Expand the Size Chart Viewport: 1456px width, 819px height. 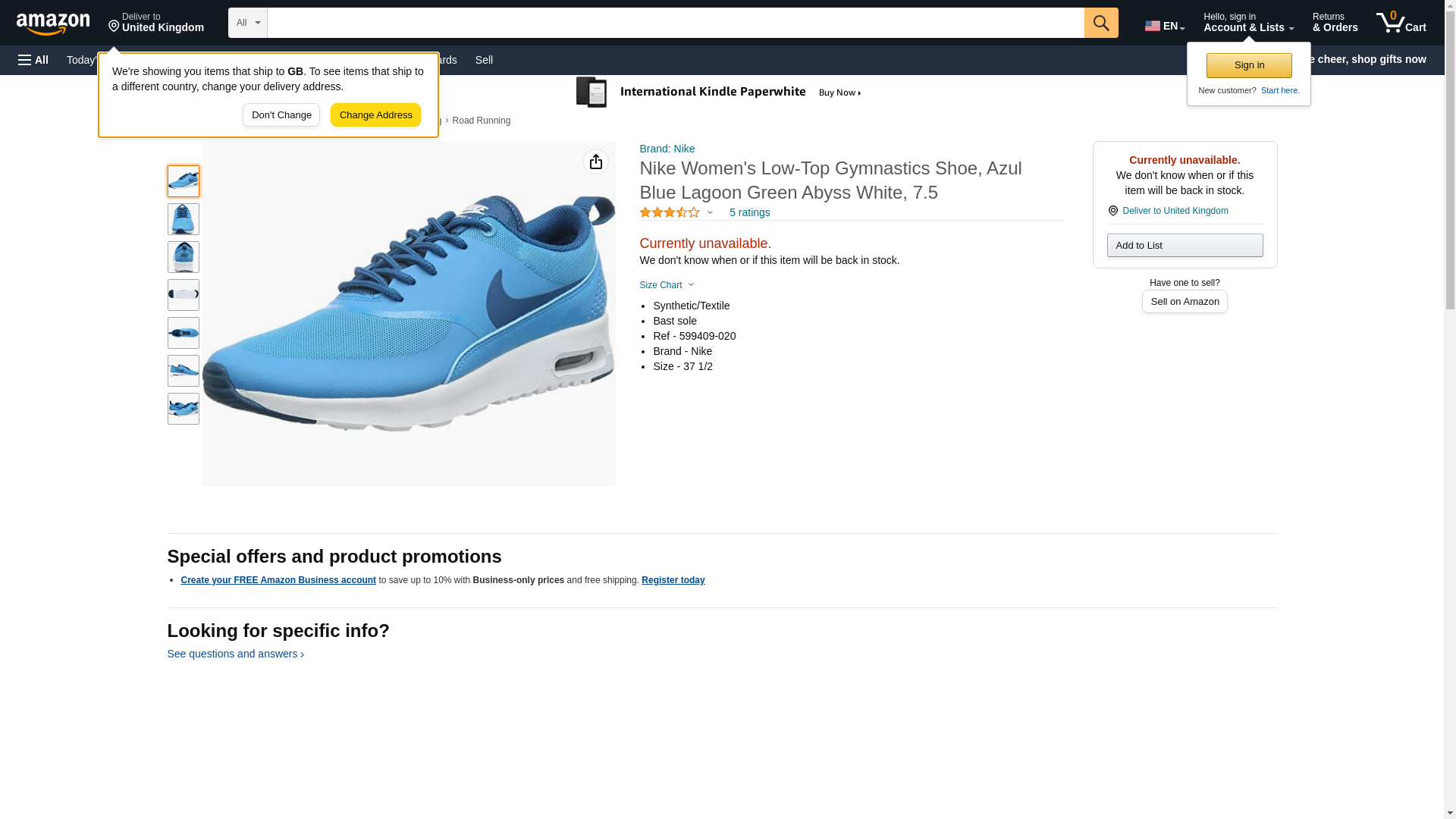coord(667,285)
